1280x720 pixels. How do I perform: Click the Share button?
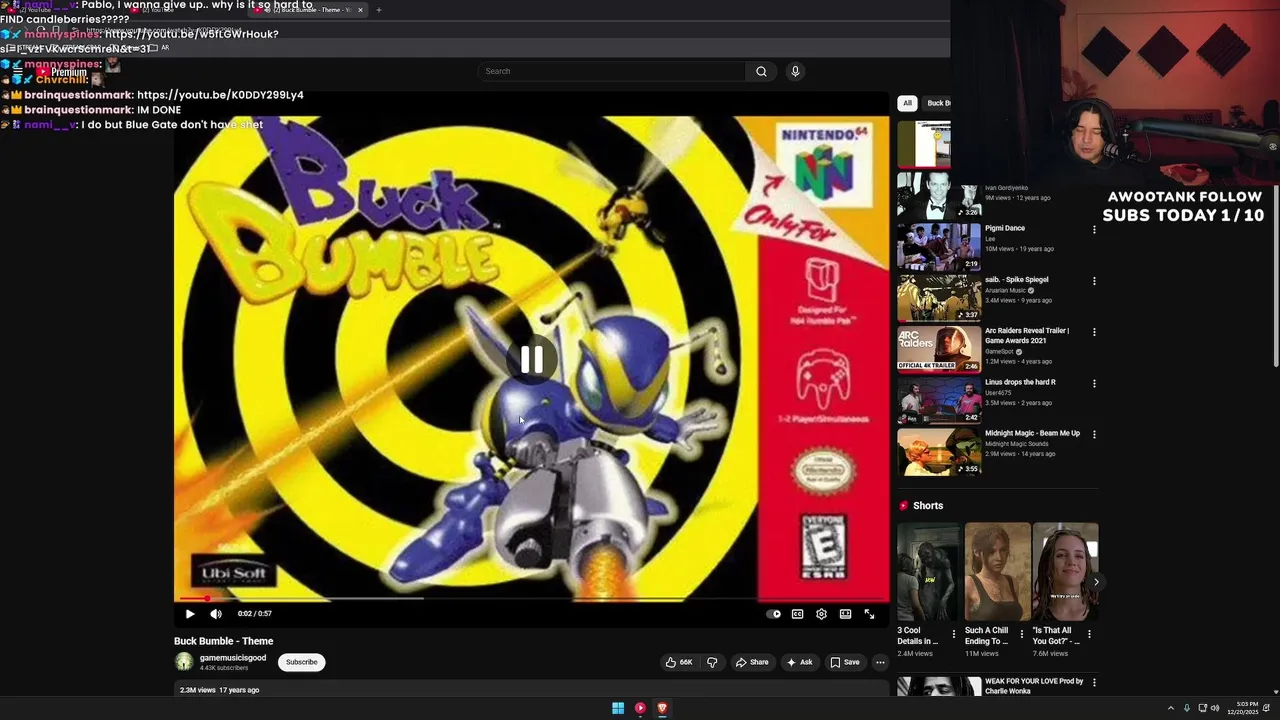pos(752,662)
